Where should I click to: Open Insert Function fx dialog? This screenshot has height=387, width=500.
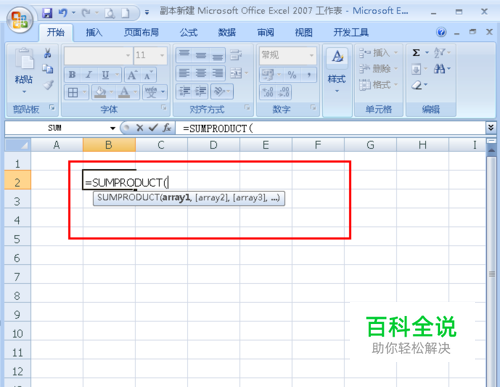coord(167,128)
